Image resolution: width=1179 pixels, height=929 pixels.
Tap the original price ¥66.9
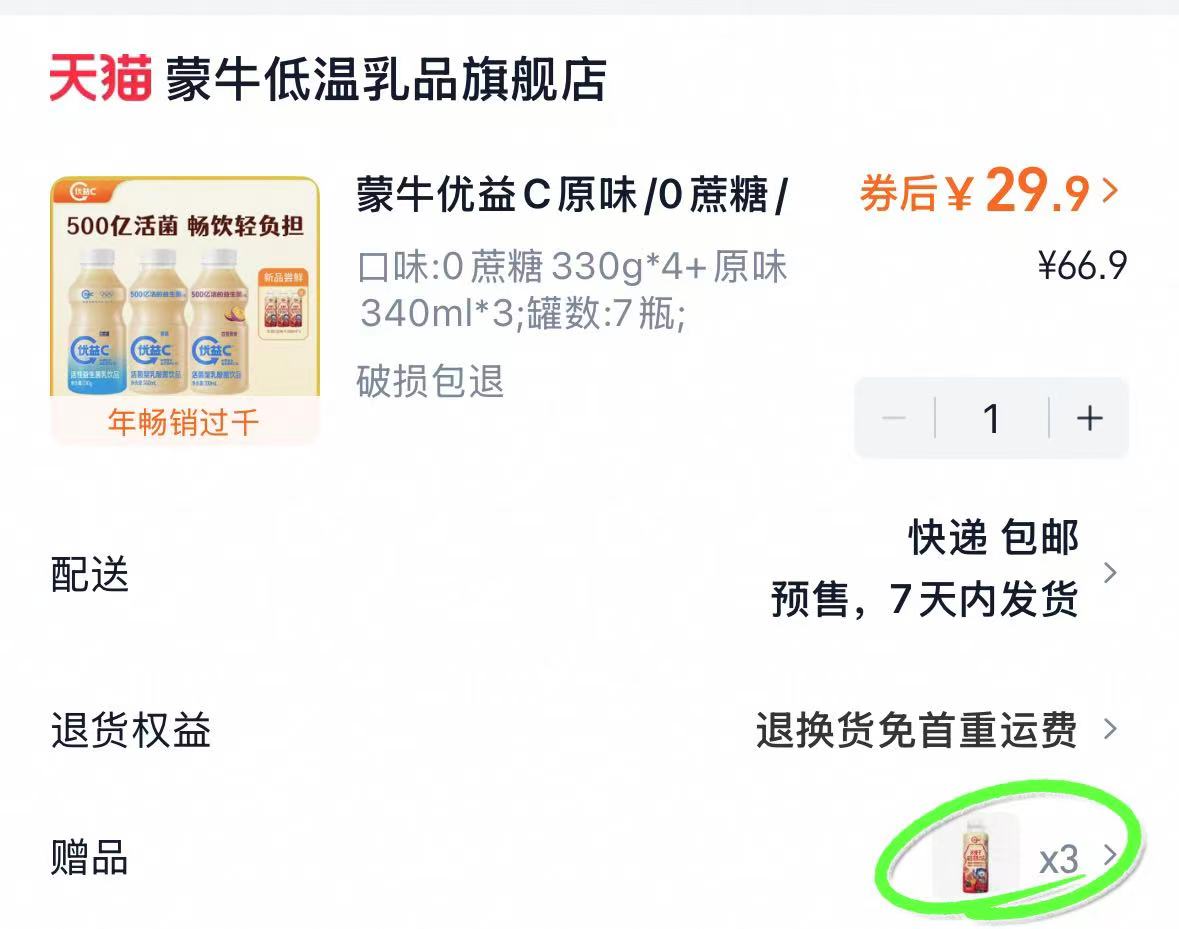tap(1082, 266)
